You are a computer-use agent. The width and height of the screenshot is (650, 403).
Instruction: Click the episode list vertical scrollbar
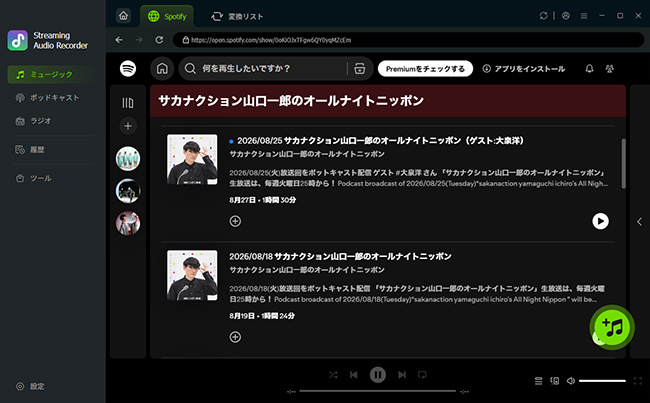tap(623, 164)
